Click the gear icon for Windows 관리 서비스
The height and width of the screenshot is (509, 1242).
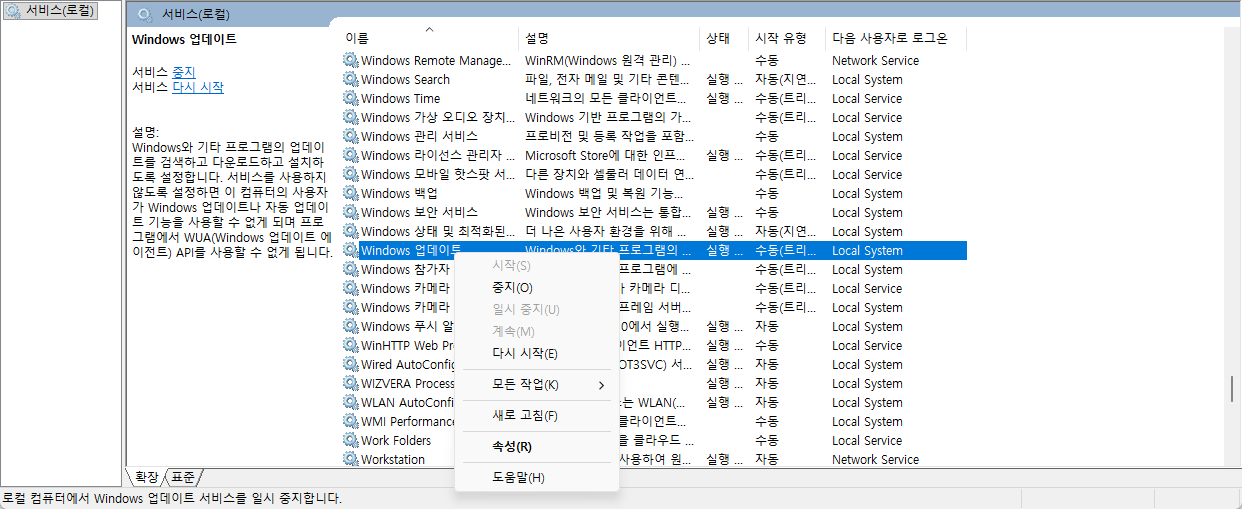pos(350,136)
